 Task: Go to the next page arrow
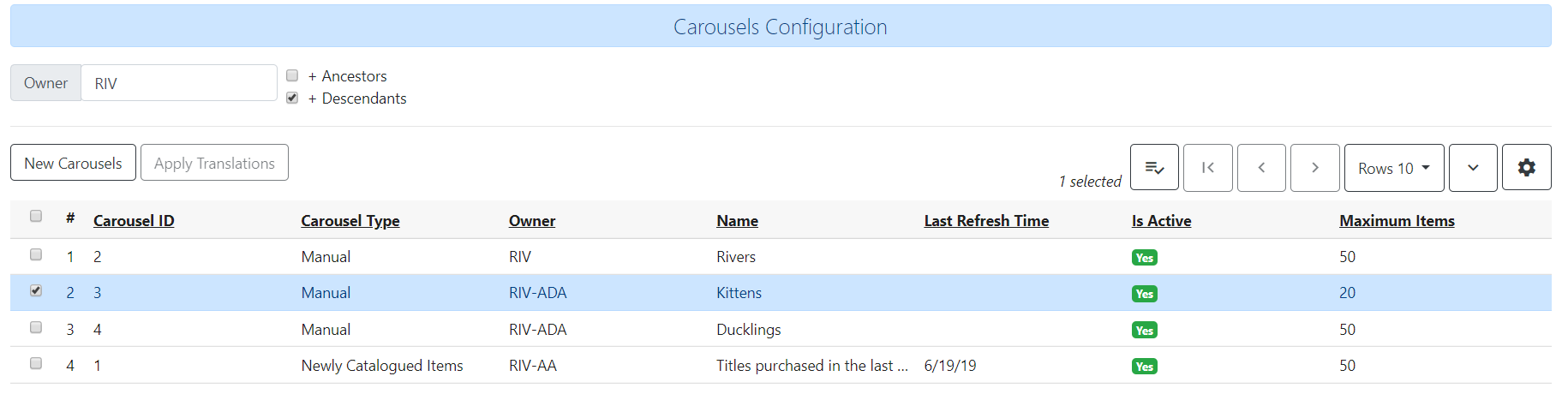click(x=1314, y=168)
